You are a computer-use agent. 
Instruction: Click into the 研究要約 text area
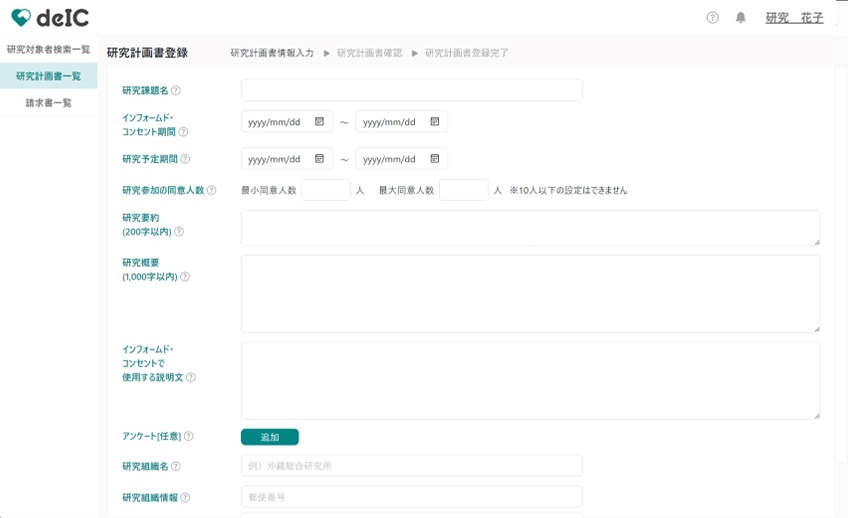click(530, 228)
